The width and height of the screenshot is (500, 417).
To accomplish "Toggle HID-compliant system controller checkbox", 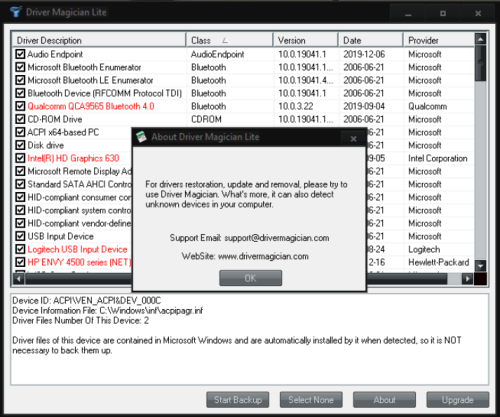I will click(20, 210).
